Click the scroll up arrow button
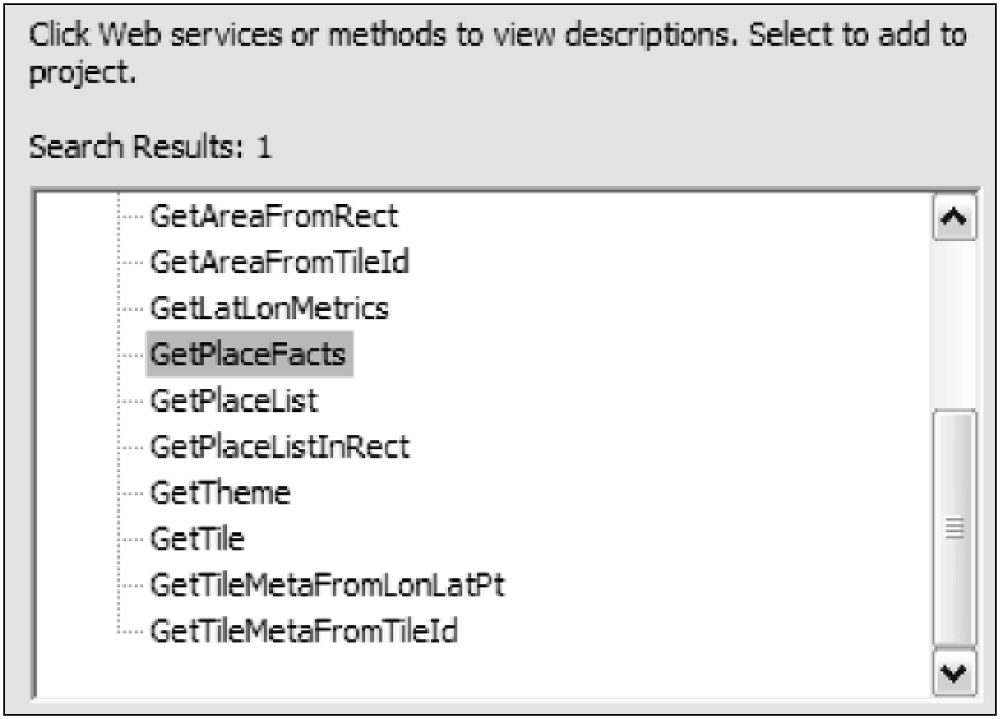Viewport: 1000px width, 719px height. tap(953, 217)
